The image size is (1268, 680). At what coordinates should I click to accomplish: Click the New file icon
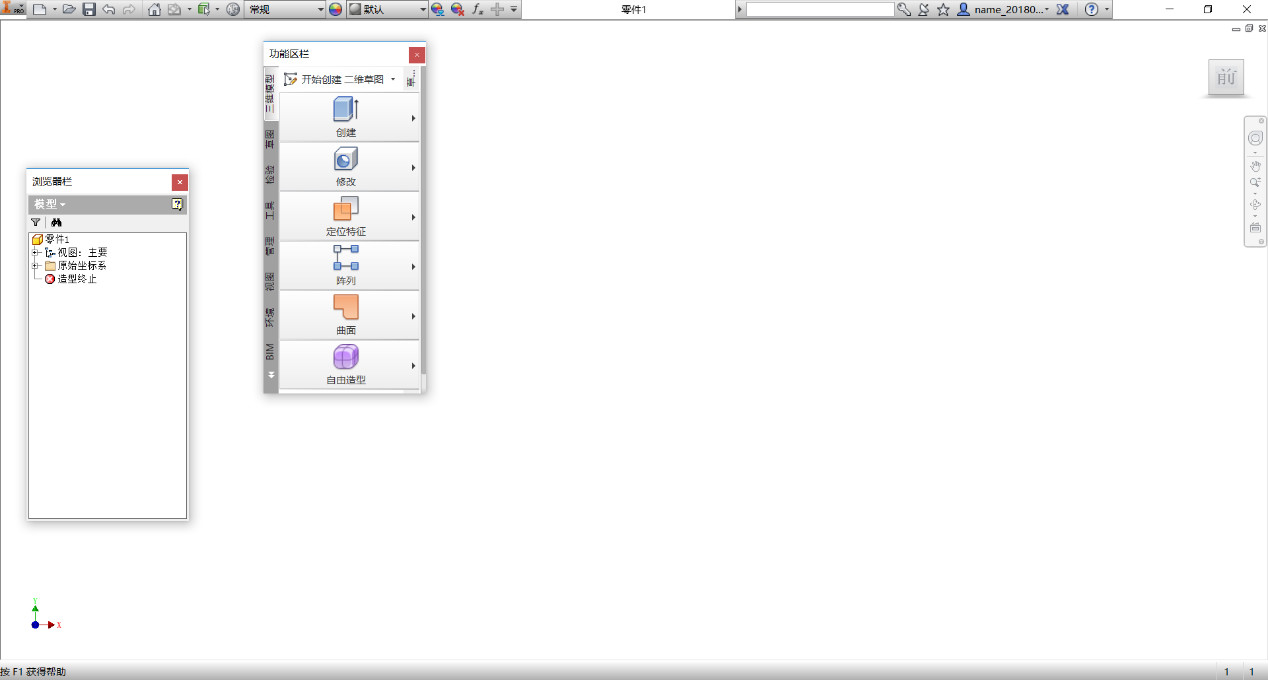(x=39, y=9)
